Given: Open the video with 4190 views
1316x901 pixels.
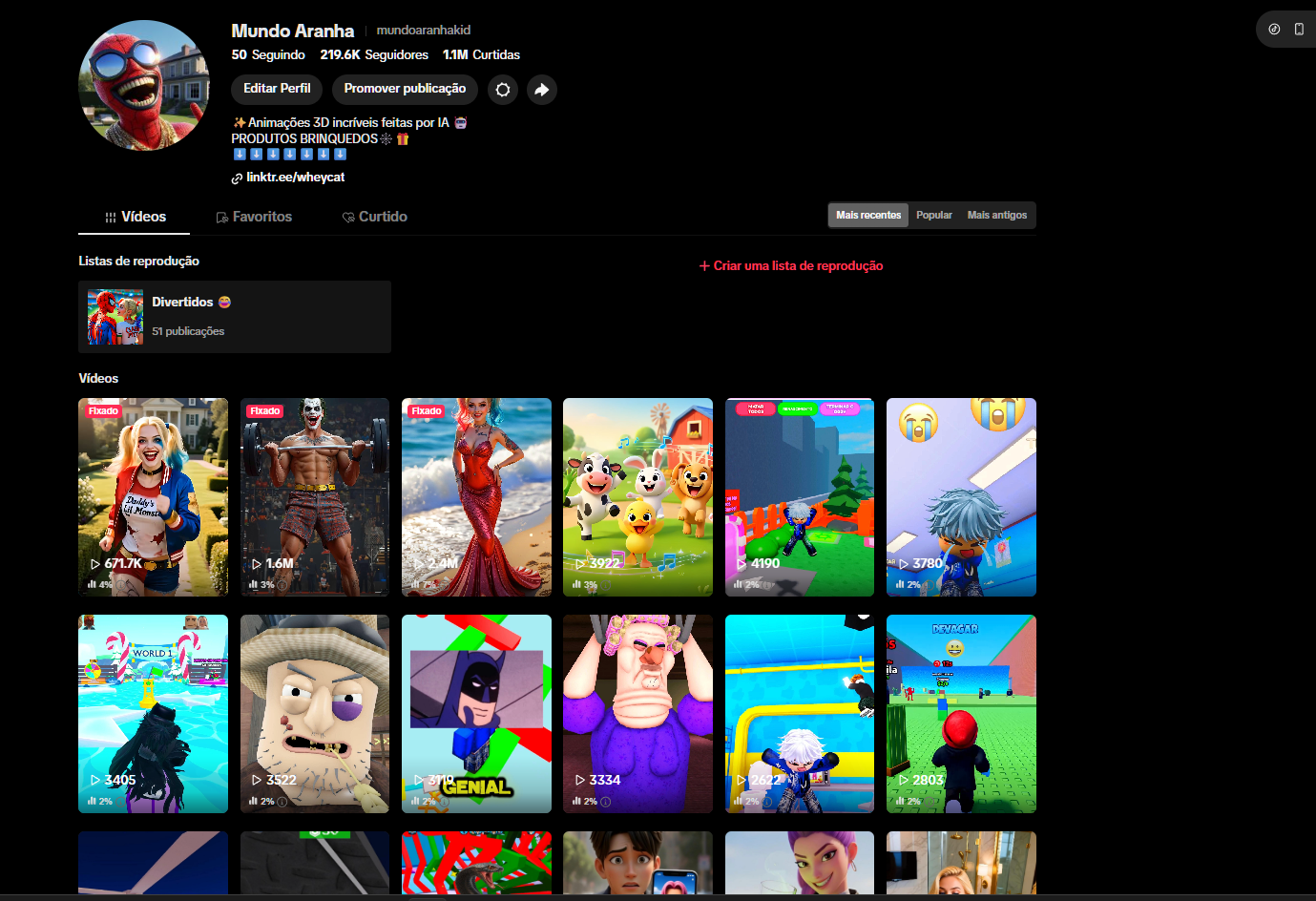Looking at the screenshot, I should point(800,497).
